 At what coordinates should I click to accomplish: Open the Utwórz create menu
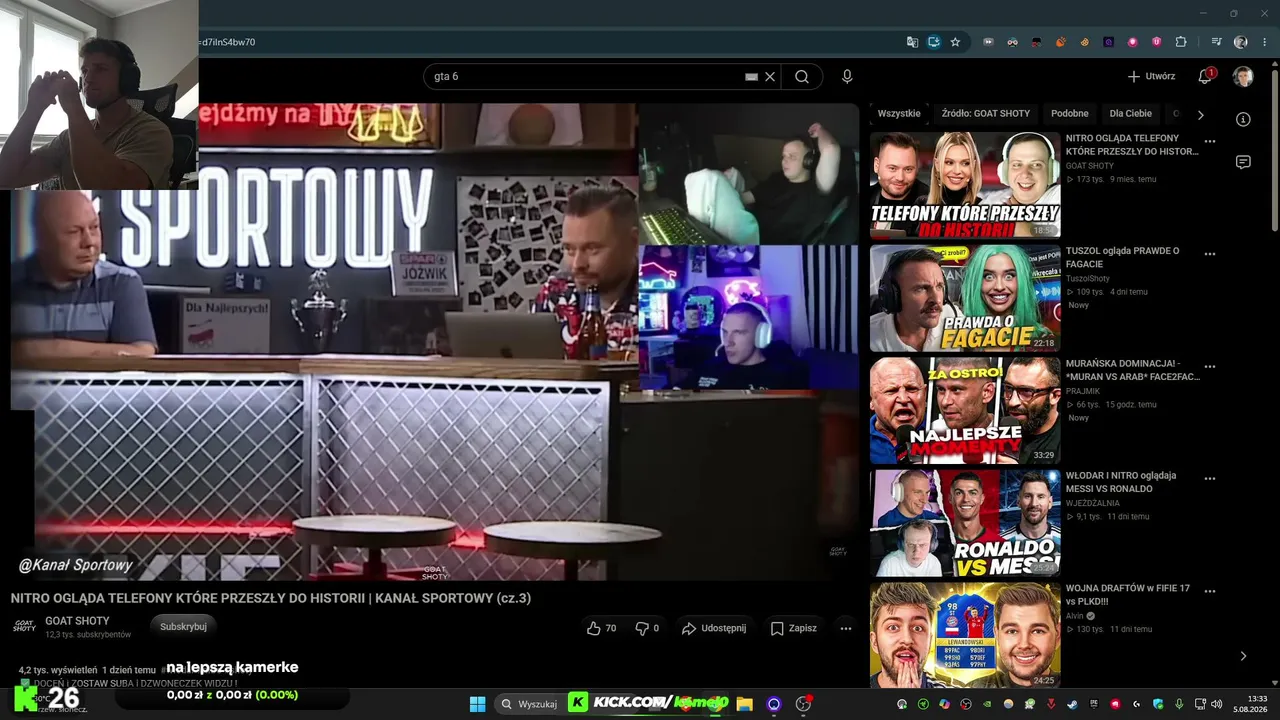(1151, 76)
